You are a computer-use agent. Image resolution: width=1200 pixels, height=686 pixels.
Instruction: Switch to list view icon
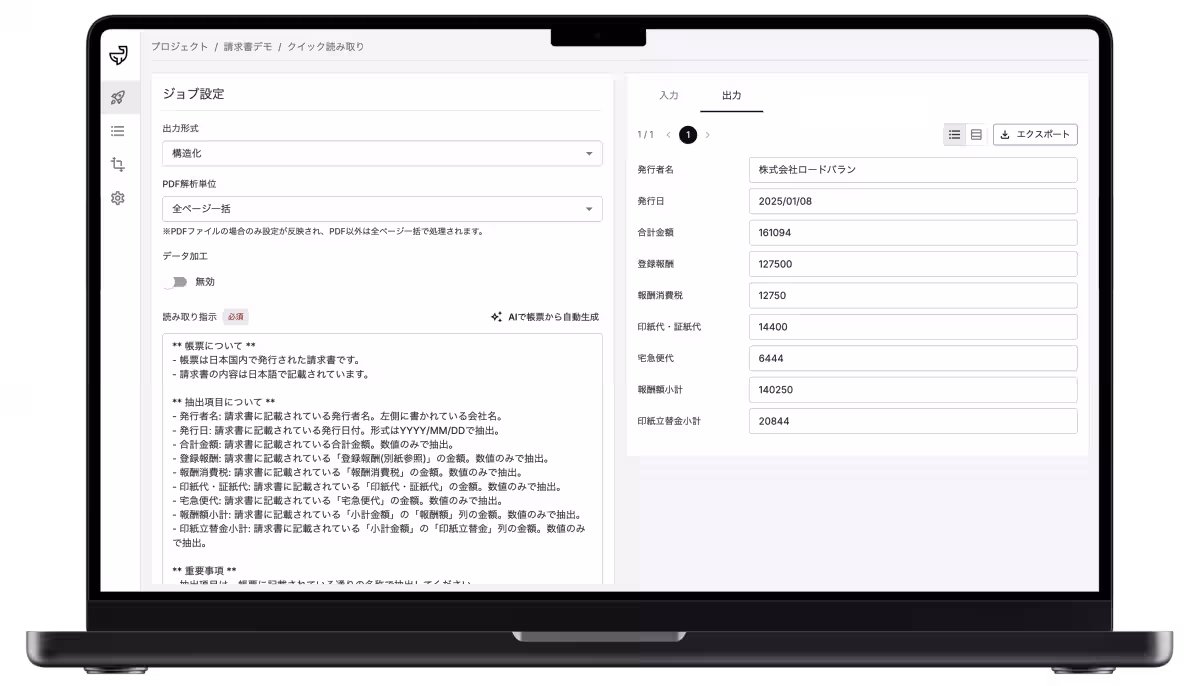coord(954,134)
